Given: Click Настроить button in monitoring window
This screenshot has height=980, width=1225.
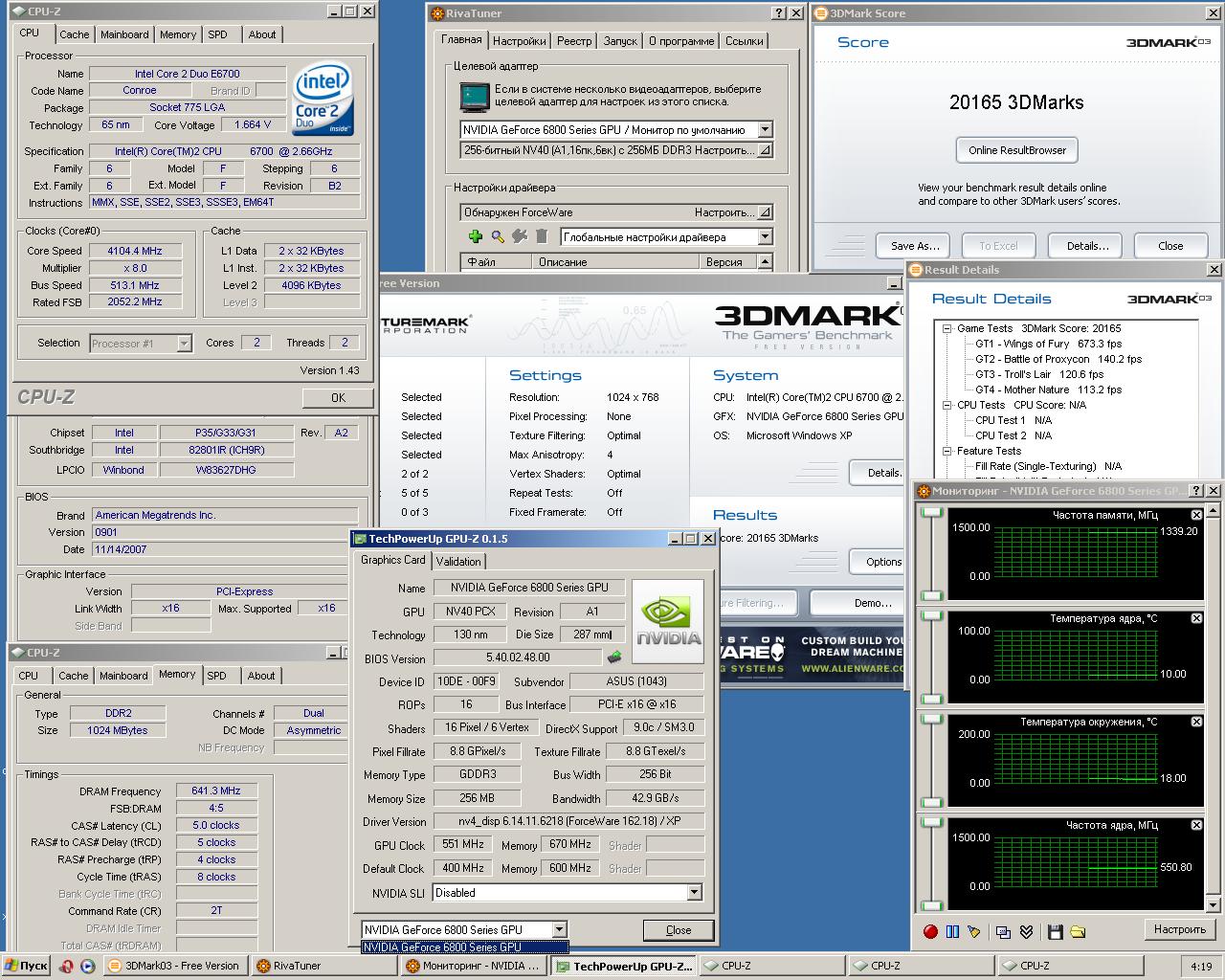Looking at the screenshot, I should [1179, 929].
